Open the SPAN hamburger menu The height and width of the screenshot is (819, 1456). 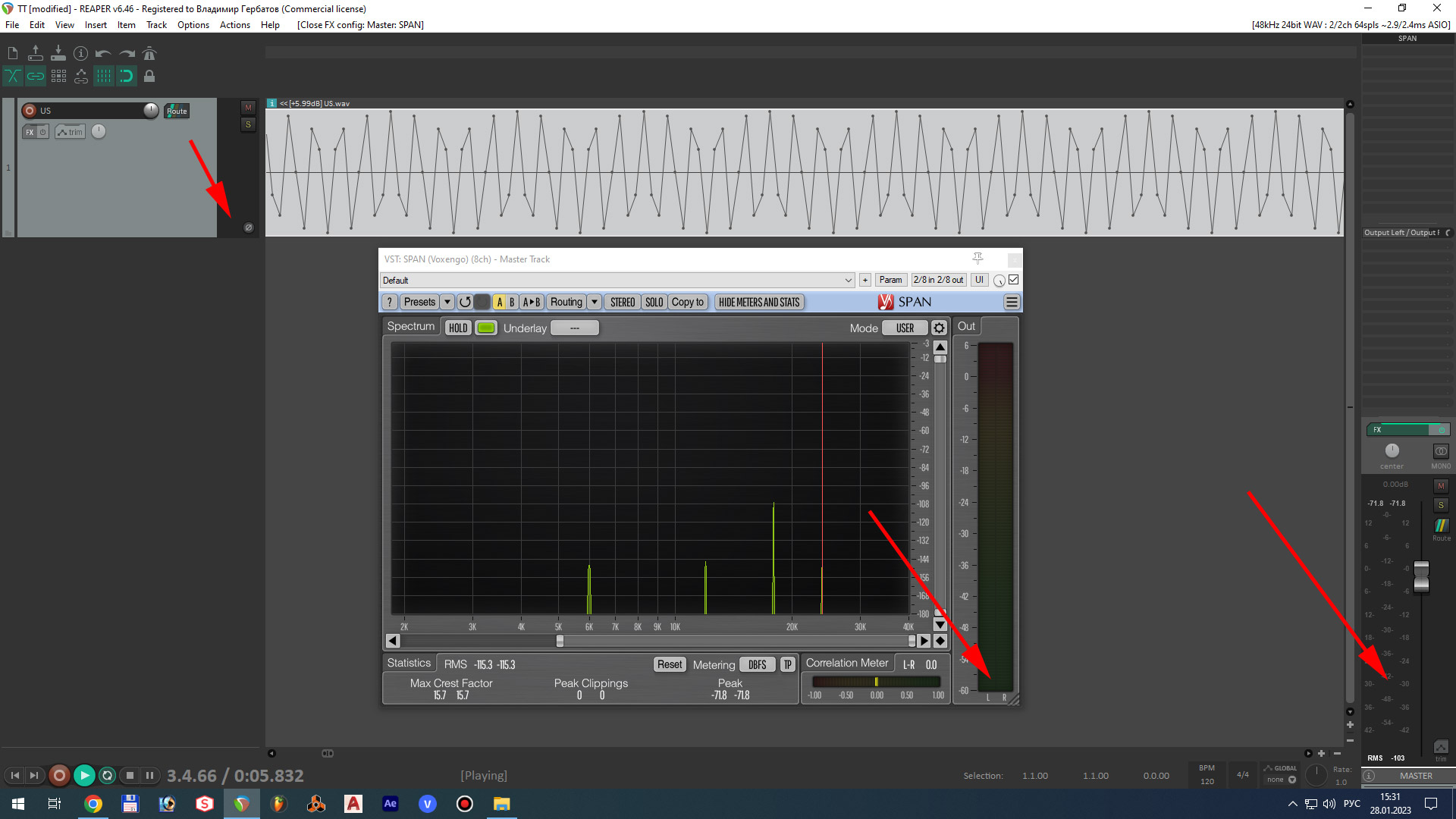pos(1012,303)
